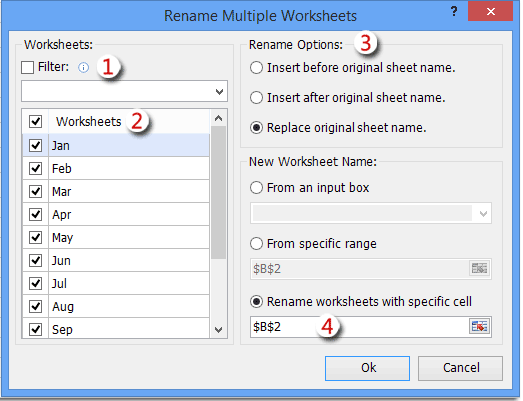This screenshot has width=523, height=401.
Task: Click the help question mark icon
Action: click(x=454, y=12)
